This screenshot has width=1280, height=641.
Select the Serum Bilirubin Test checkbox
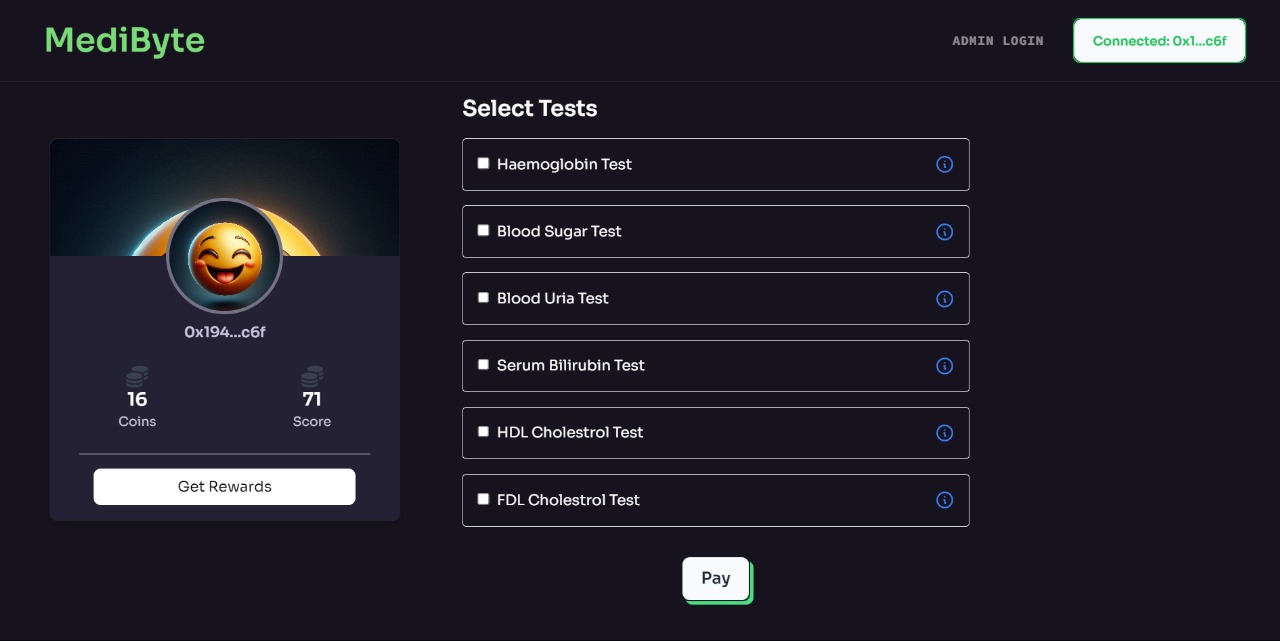[x=483, y=364]
